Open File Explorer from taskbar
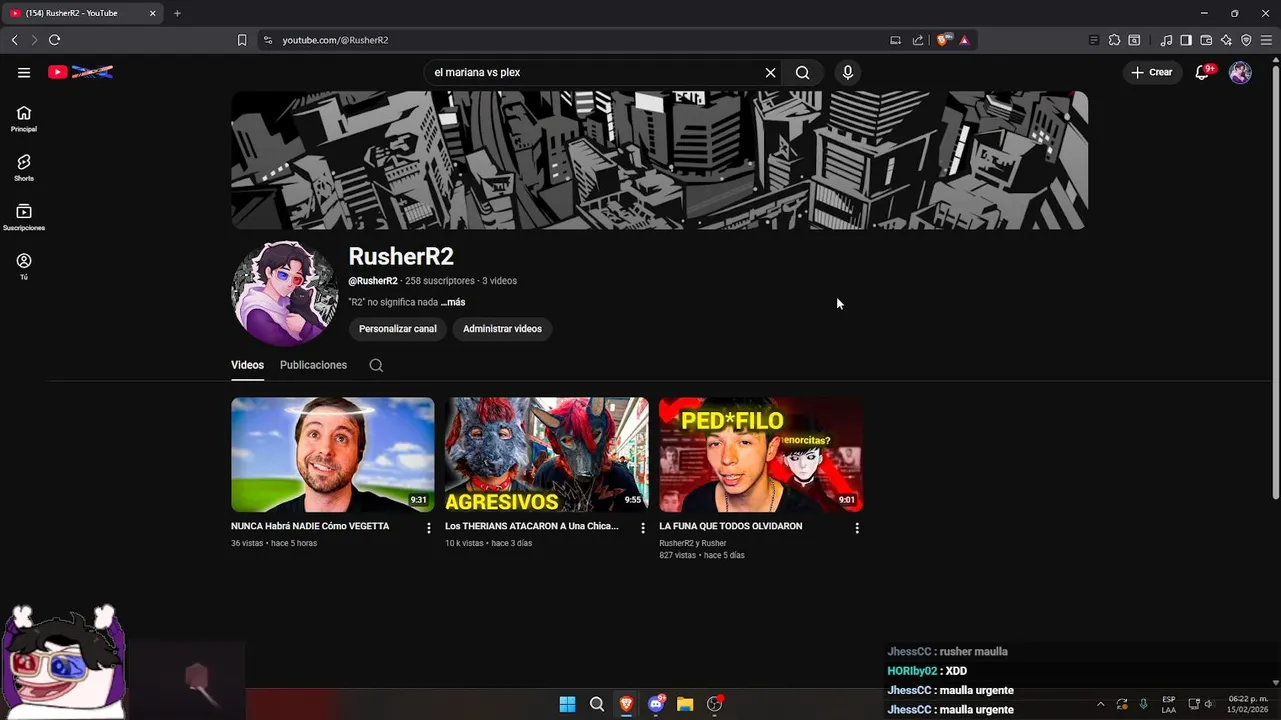Viewport: 1281px width, 720px height. (x=685, y=704)
